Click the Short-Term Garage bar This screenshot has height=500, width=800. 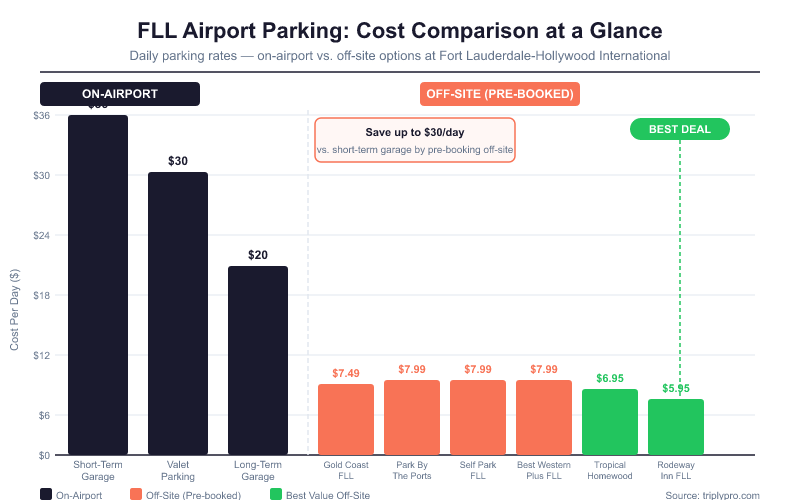(x=98, y=285)
